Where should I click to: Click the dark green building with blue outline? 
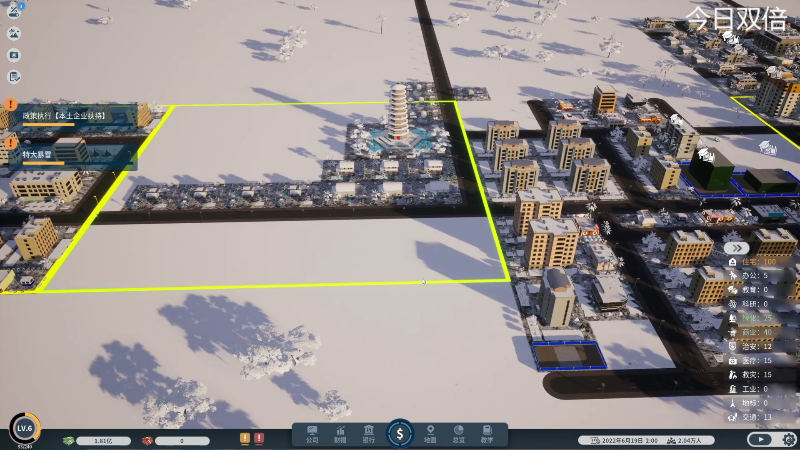point(711,168)
